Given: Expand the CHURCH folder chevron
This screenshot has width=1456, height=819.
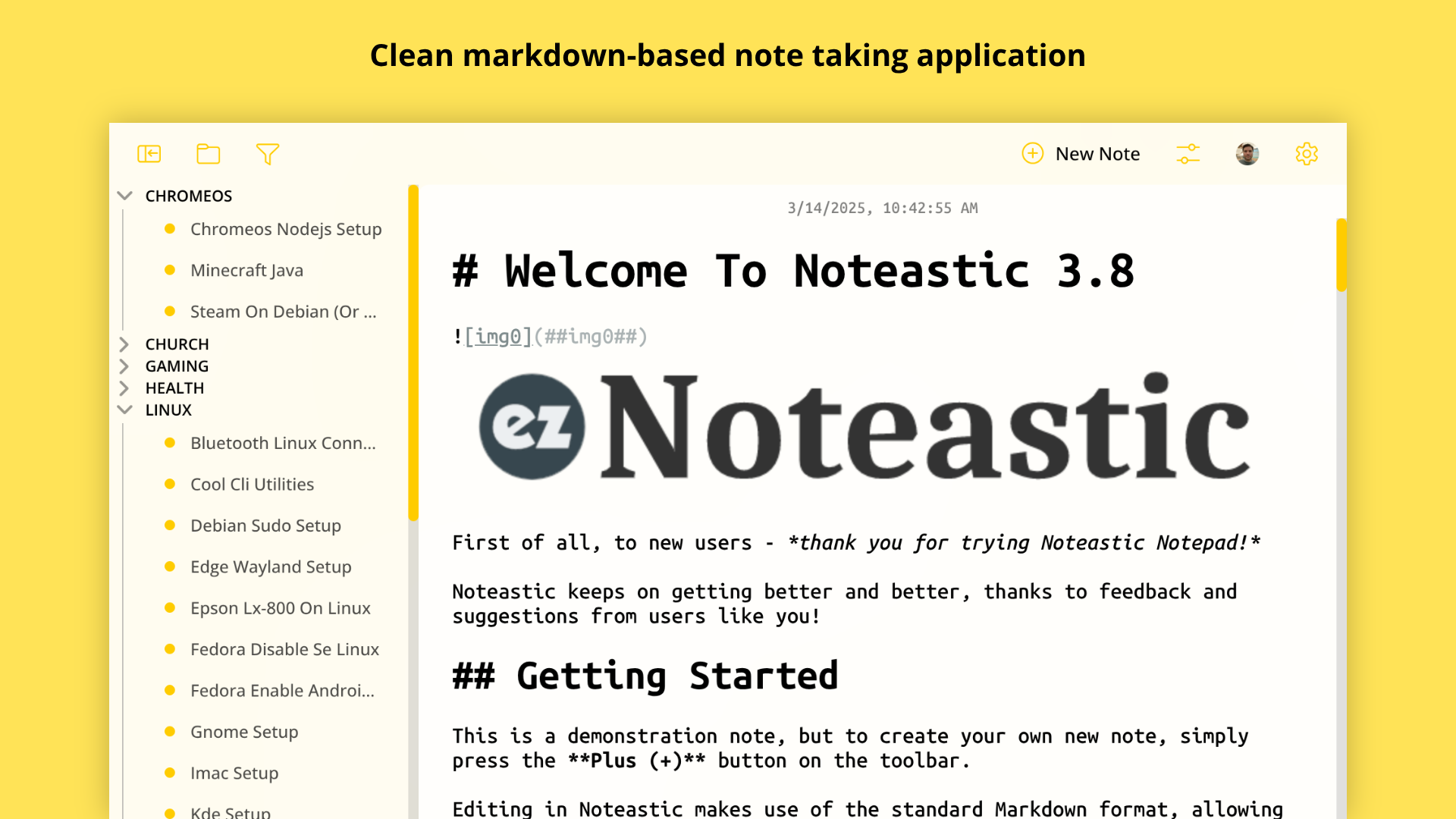Looking at the screenshot, I should pos(124,344).
